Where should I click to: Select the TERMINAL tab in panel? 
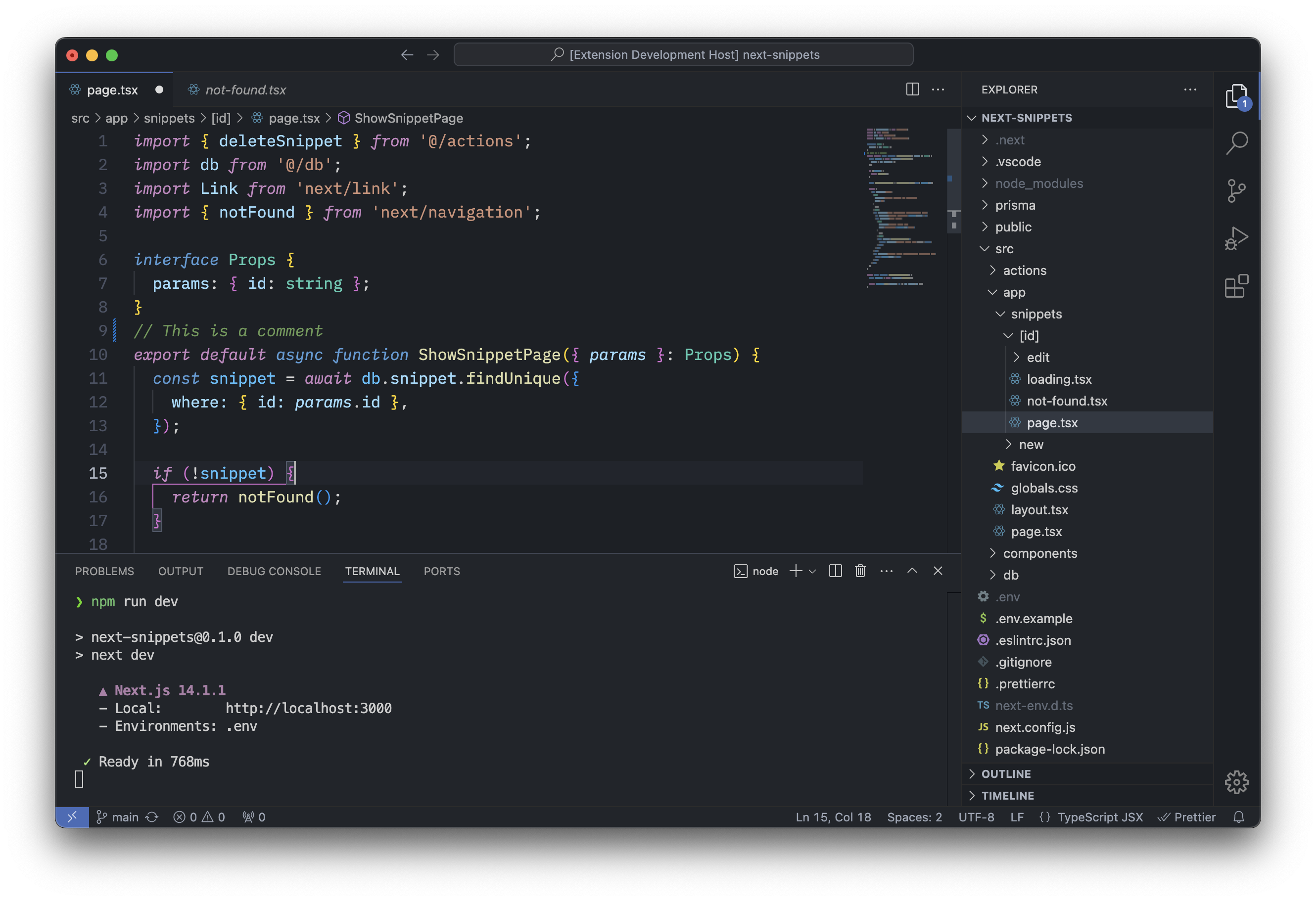[372, 571]
